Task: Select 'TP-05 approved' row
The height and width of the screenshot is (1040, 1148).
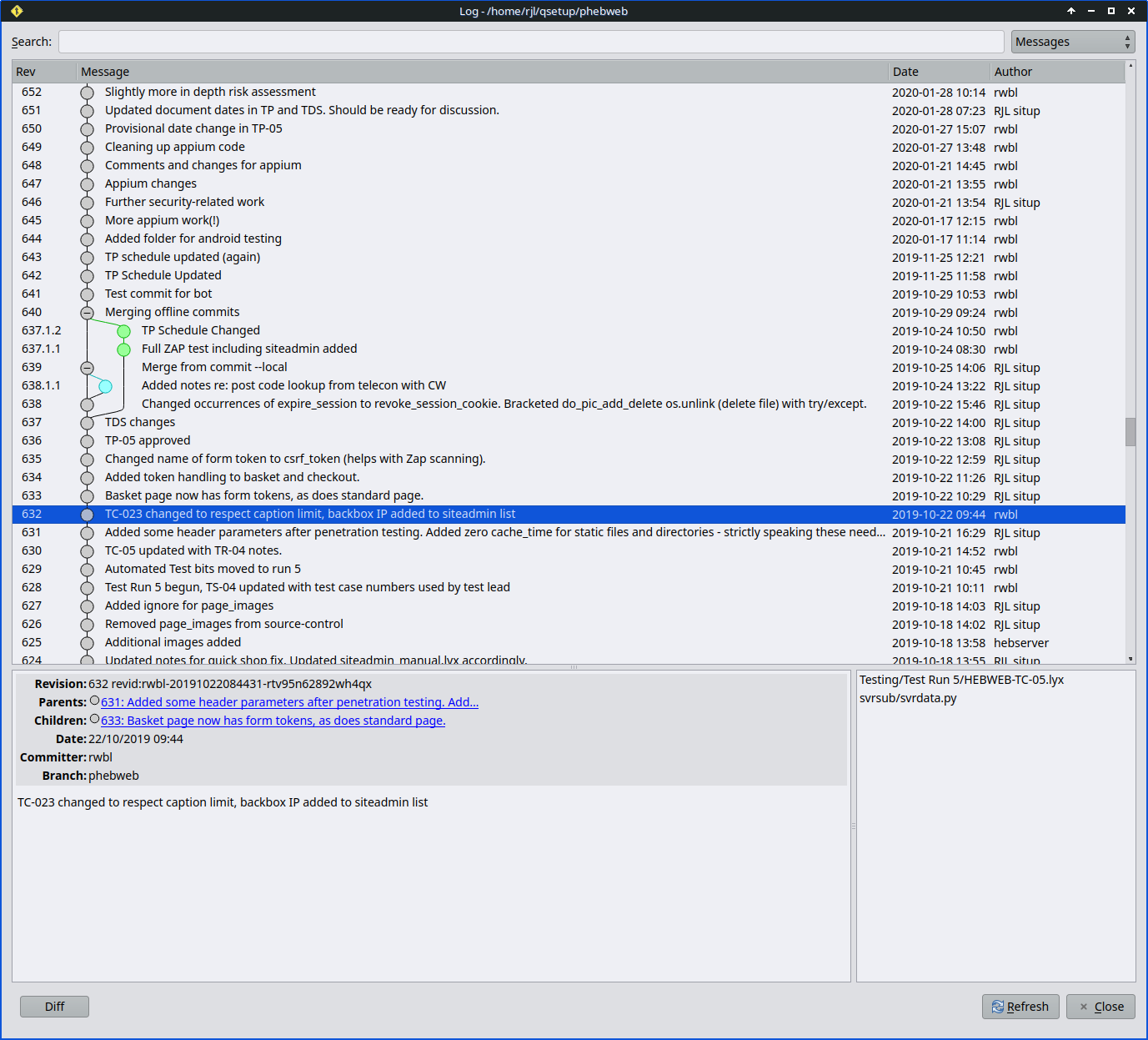Action: coord(569,440)
